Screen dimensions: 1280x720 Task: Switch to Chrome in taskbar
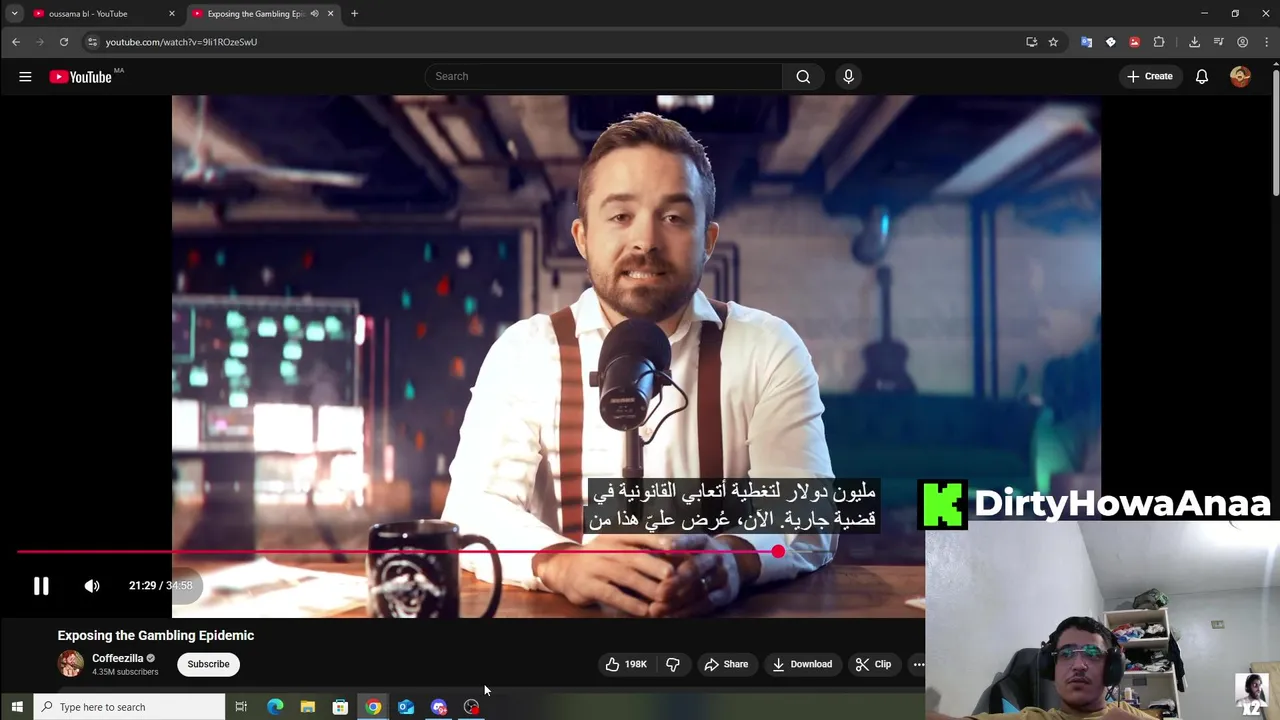point(373,707)
